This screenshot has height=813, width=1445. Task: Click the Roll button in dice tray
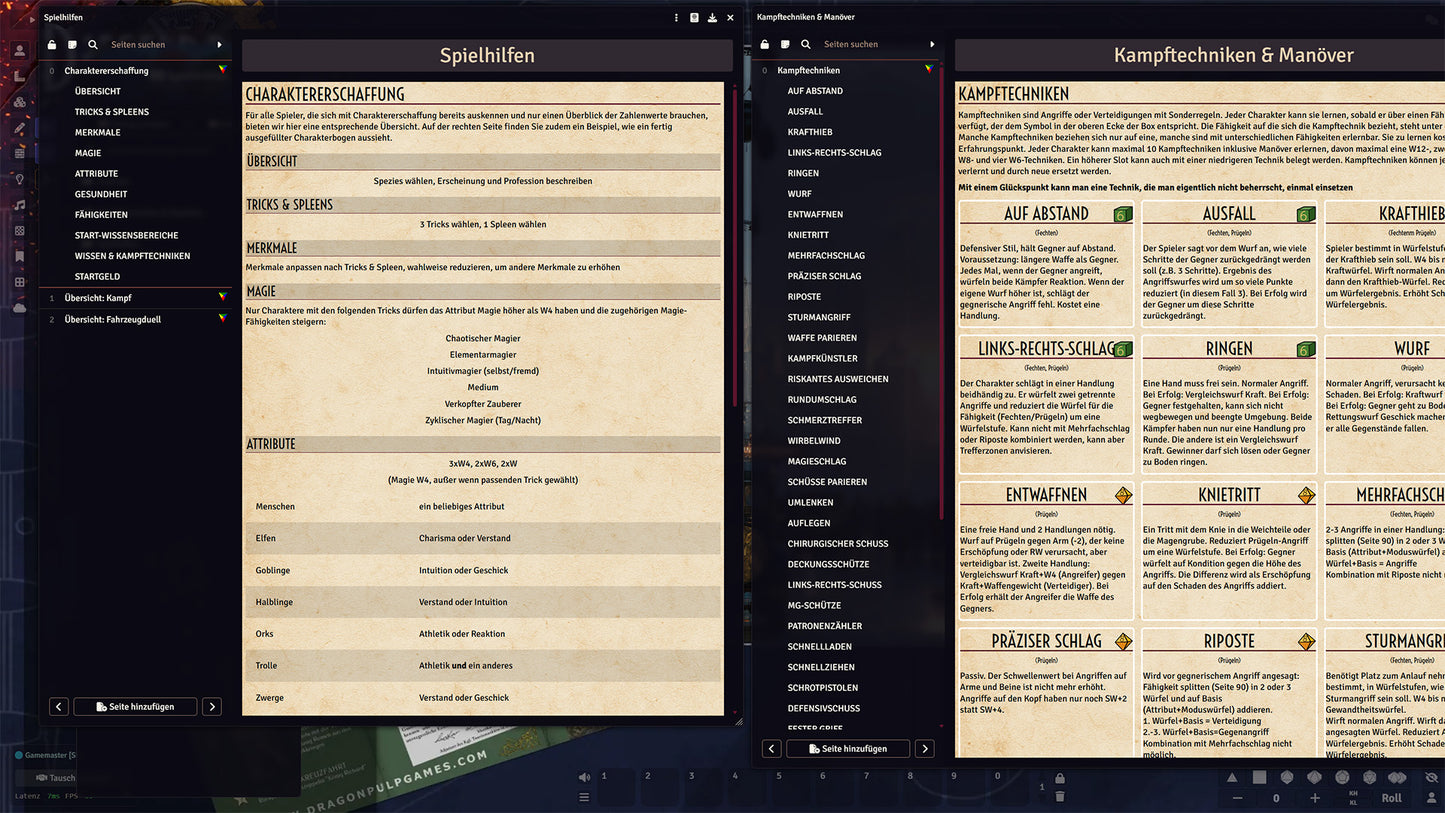pos(1391,798)
